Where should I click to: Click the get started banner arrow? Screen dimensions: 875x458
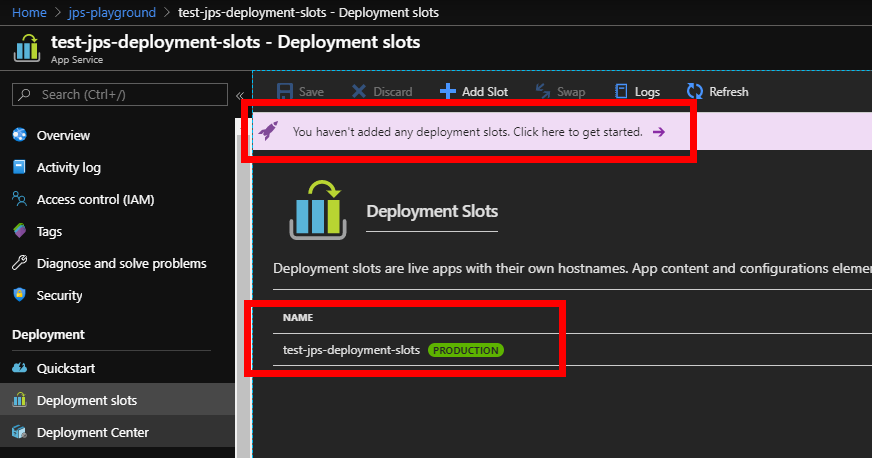tap(658, 131)
